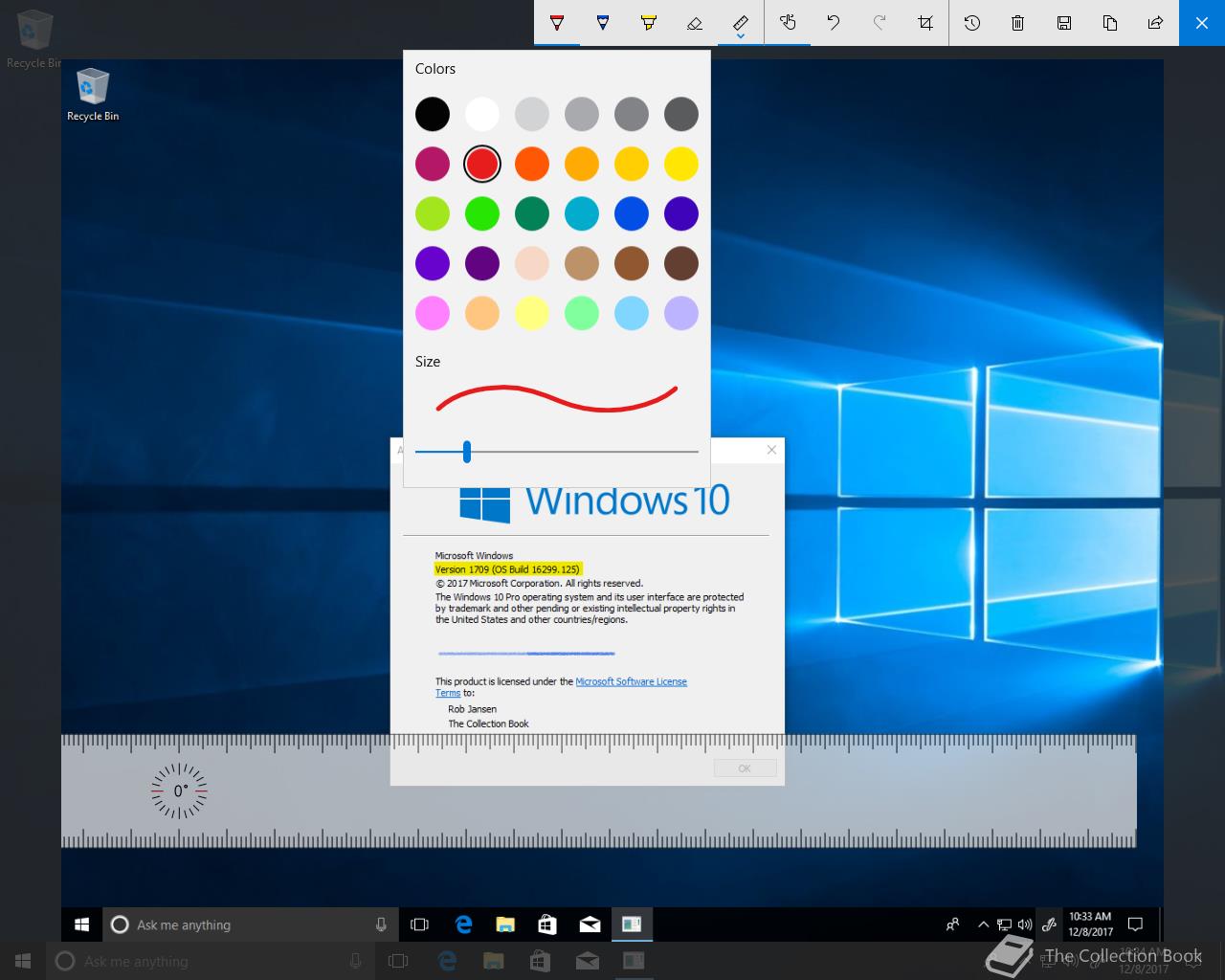Save the sketch with floppy icon
Image resolution: width=1225 pixels, height=980 pixels.
click(1064, 23)
